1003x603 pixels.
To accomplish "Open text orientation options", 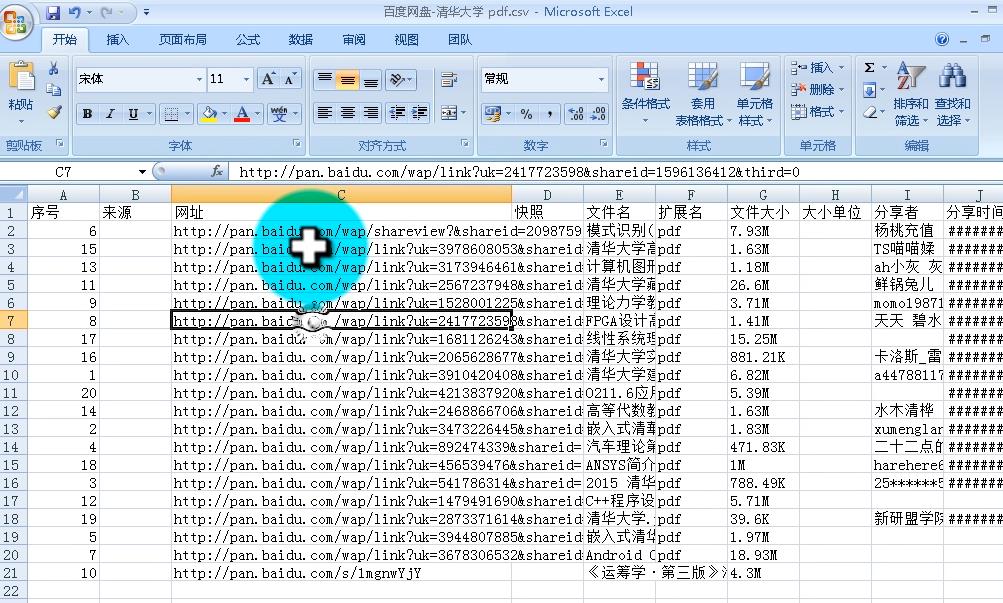I will click(x=400, y=79).
